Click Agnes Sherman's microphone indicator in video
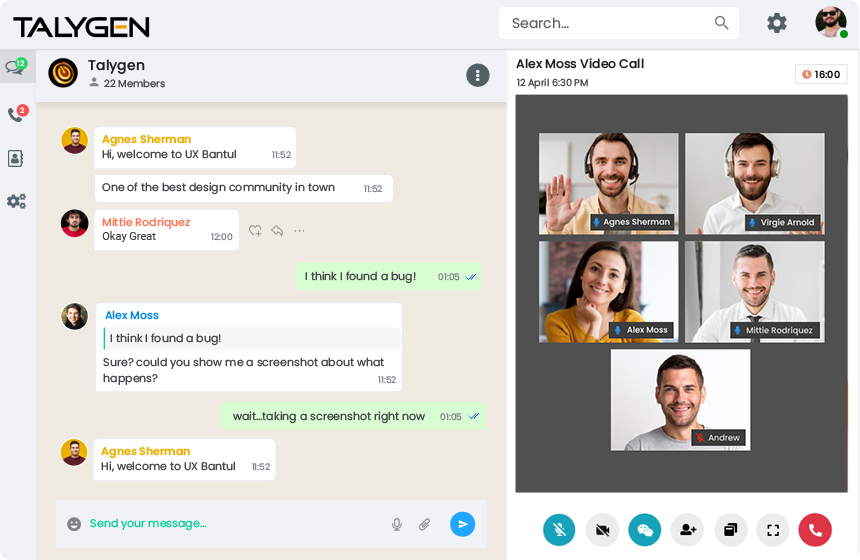This screenshot has width=860, height=560. tap(596, 222)
